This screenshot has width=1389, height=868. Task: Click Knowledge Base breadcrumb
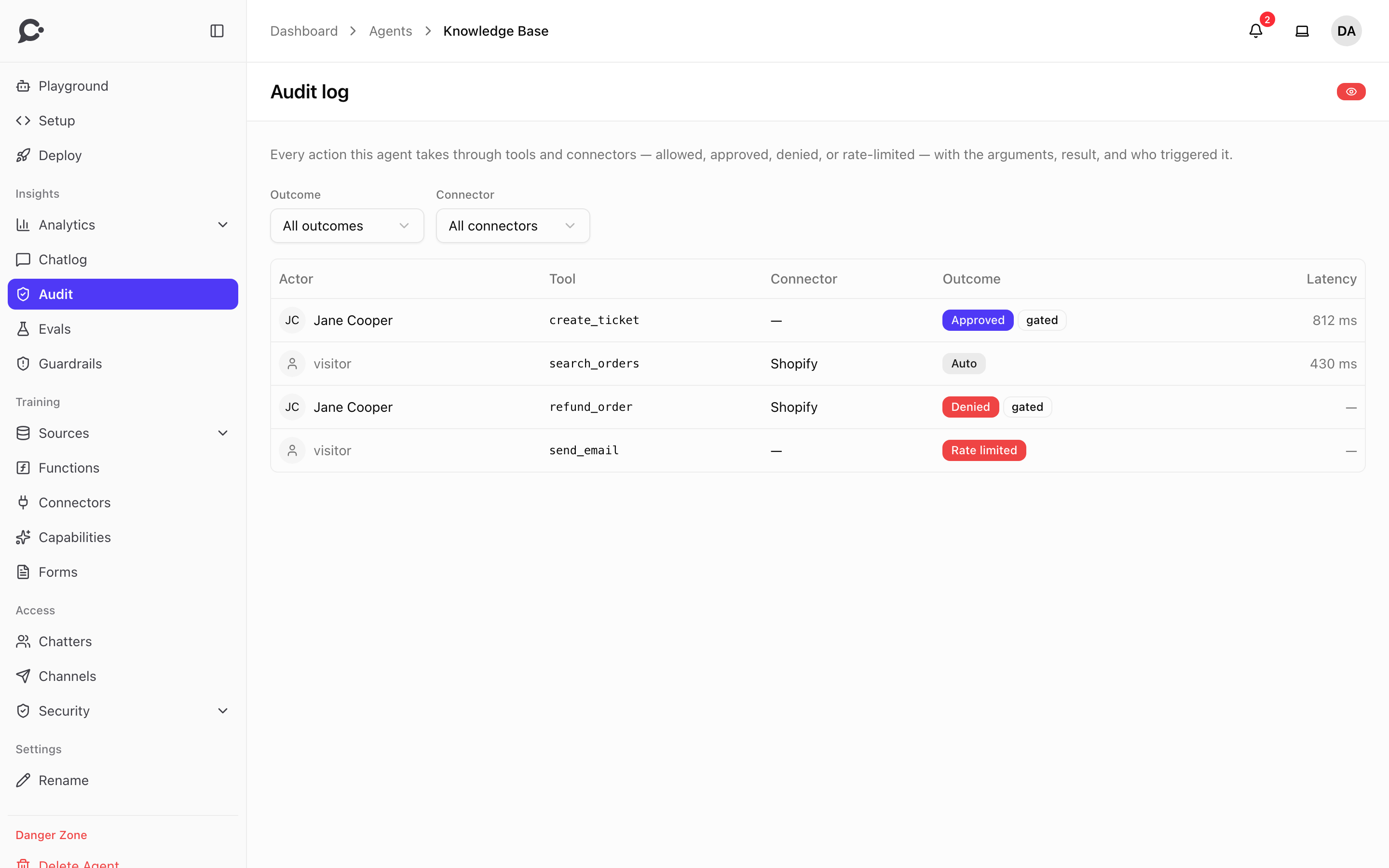(x=496, y=31)
